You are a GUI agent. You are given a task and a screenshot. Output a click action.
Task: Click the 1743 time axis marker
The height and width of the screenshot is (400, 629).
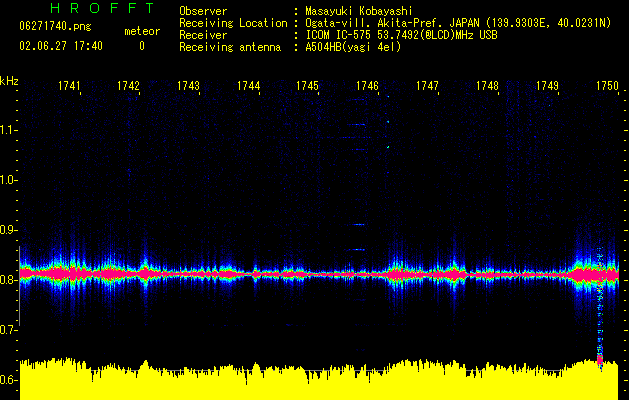point(189,86)
